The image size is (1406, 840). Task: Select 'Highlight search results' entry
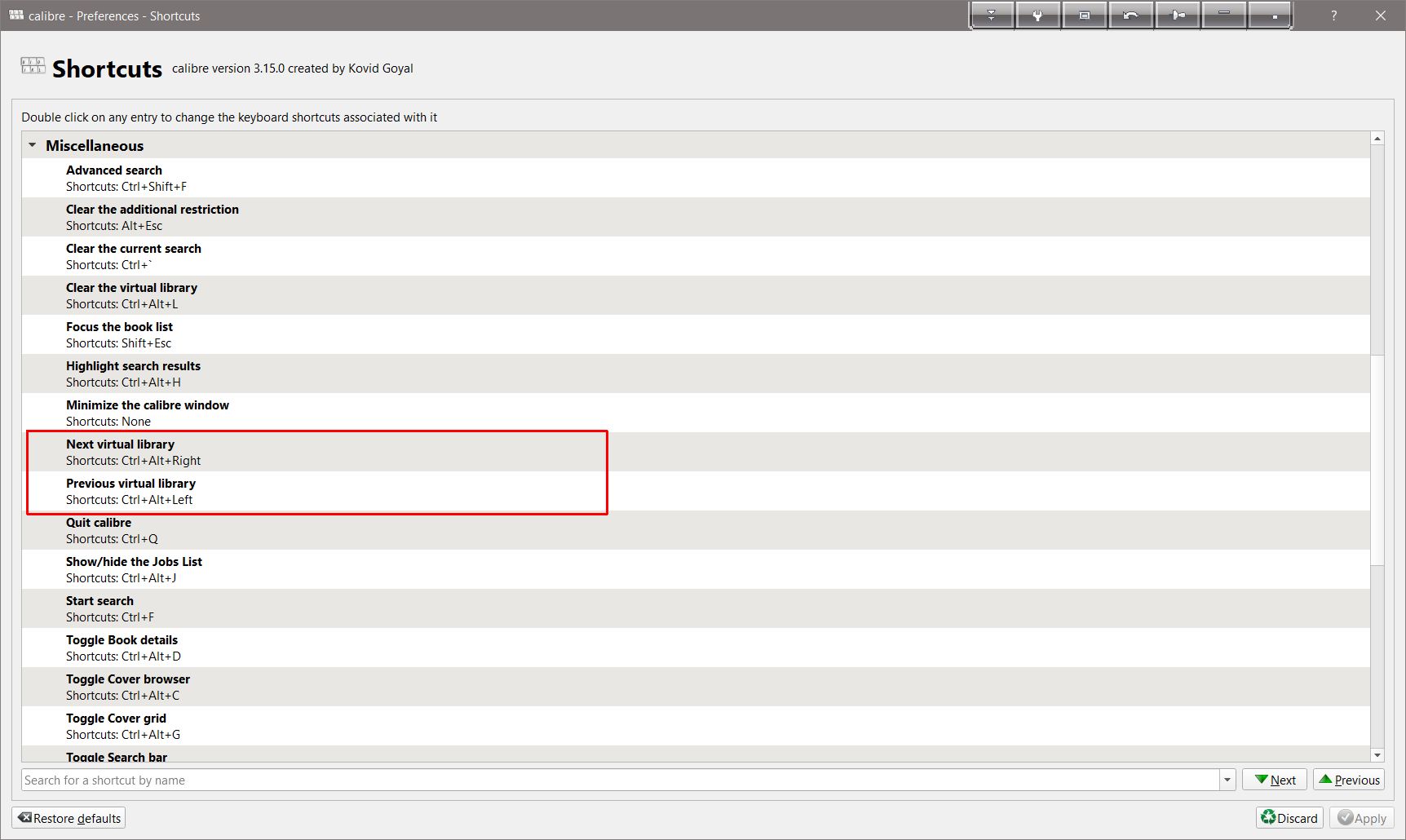tap(696, 374)
